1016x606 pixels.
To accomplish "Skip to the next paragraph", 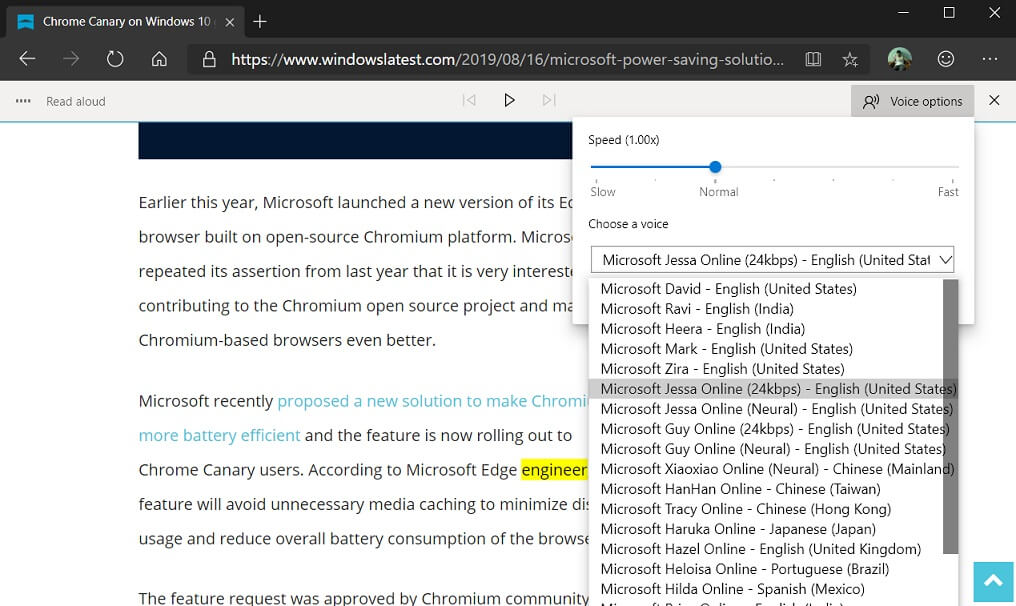I will [548, 100].
